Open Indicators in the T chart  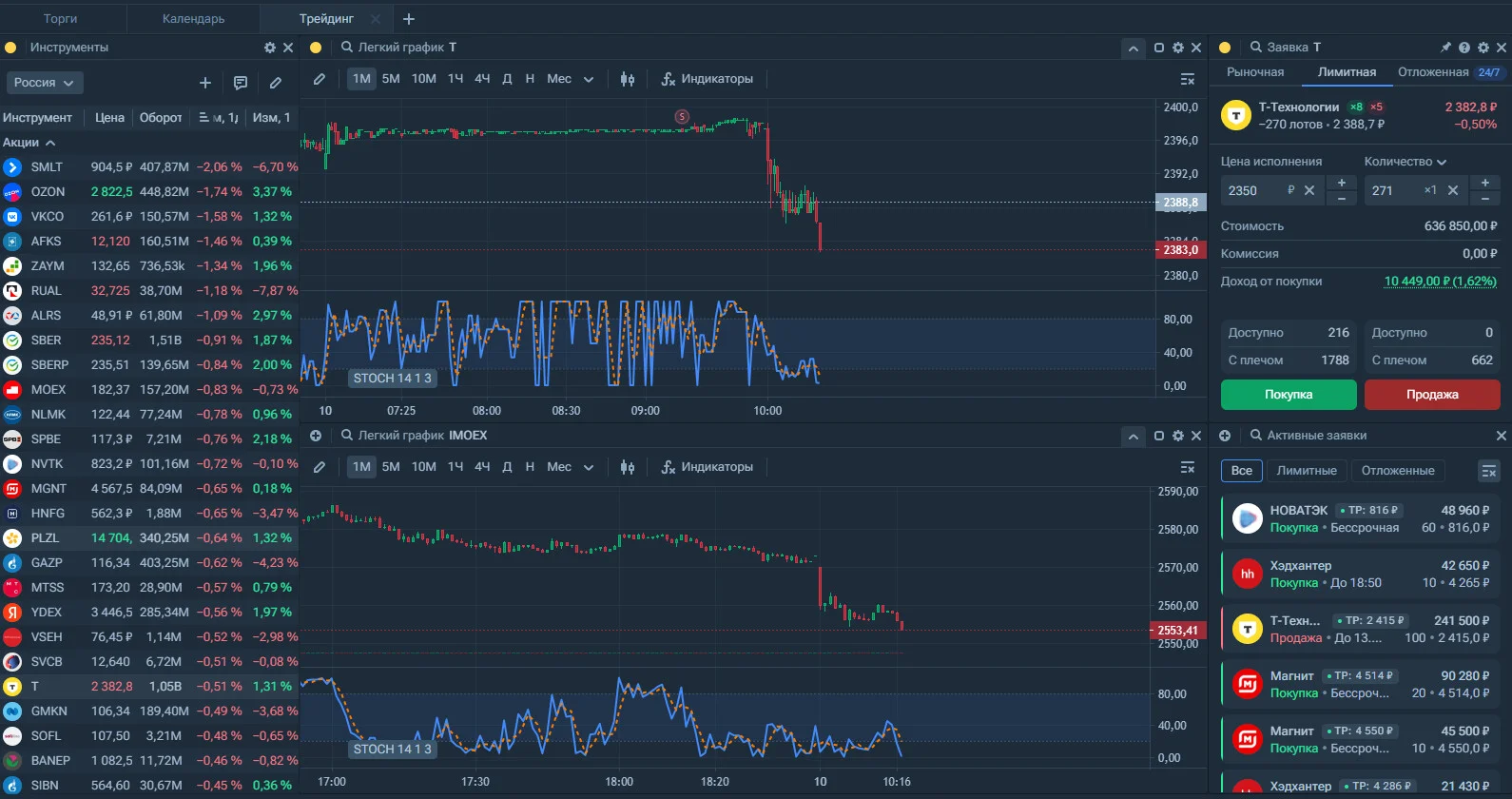point(708,79)
